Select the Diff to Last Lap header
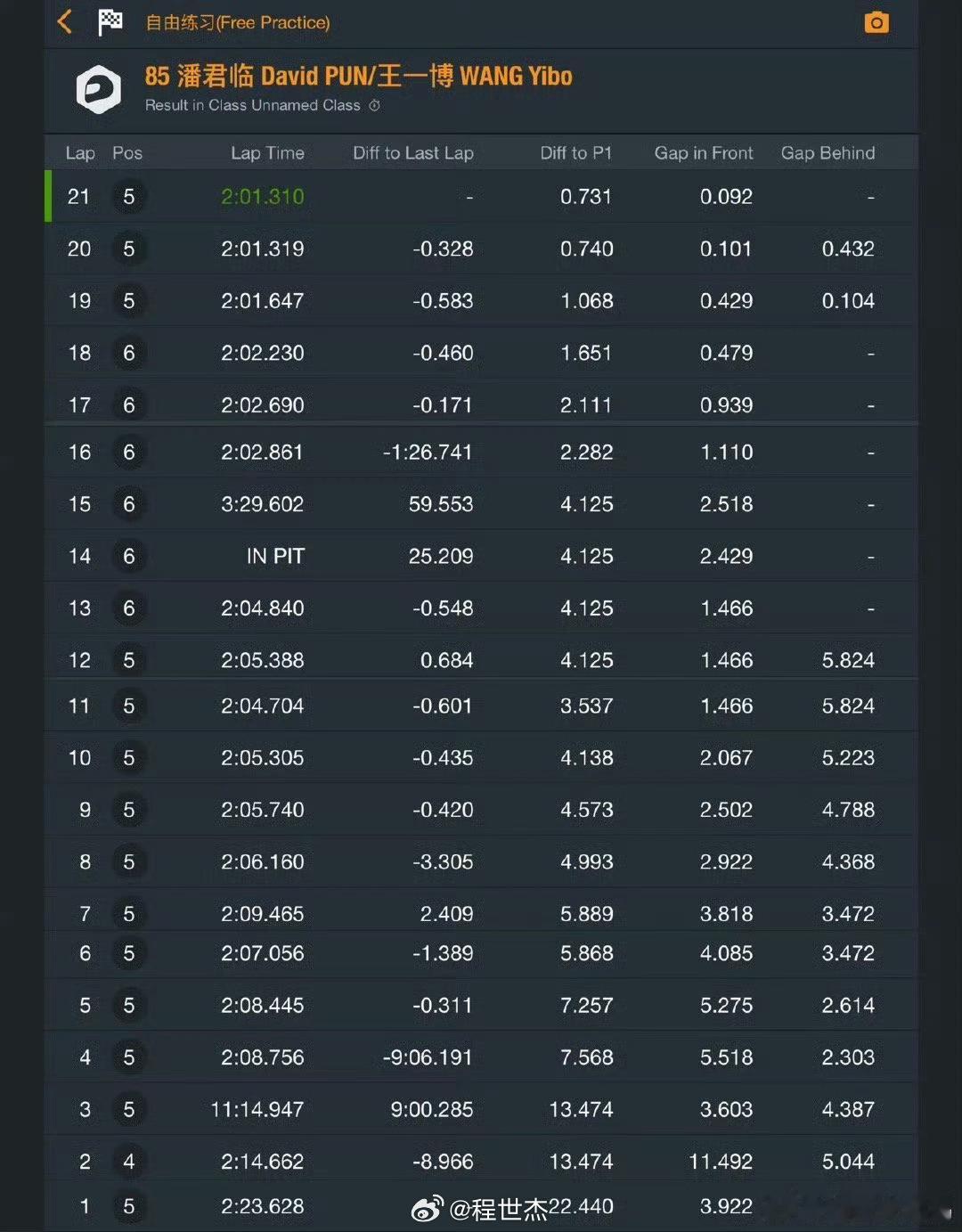962x1232 pixels. point(413,152)
